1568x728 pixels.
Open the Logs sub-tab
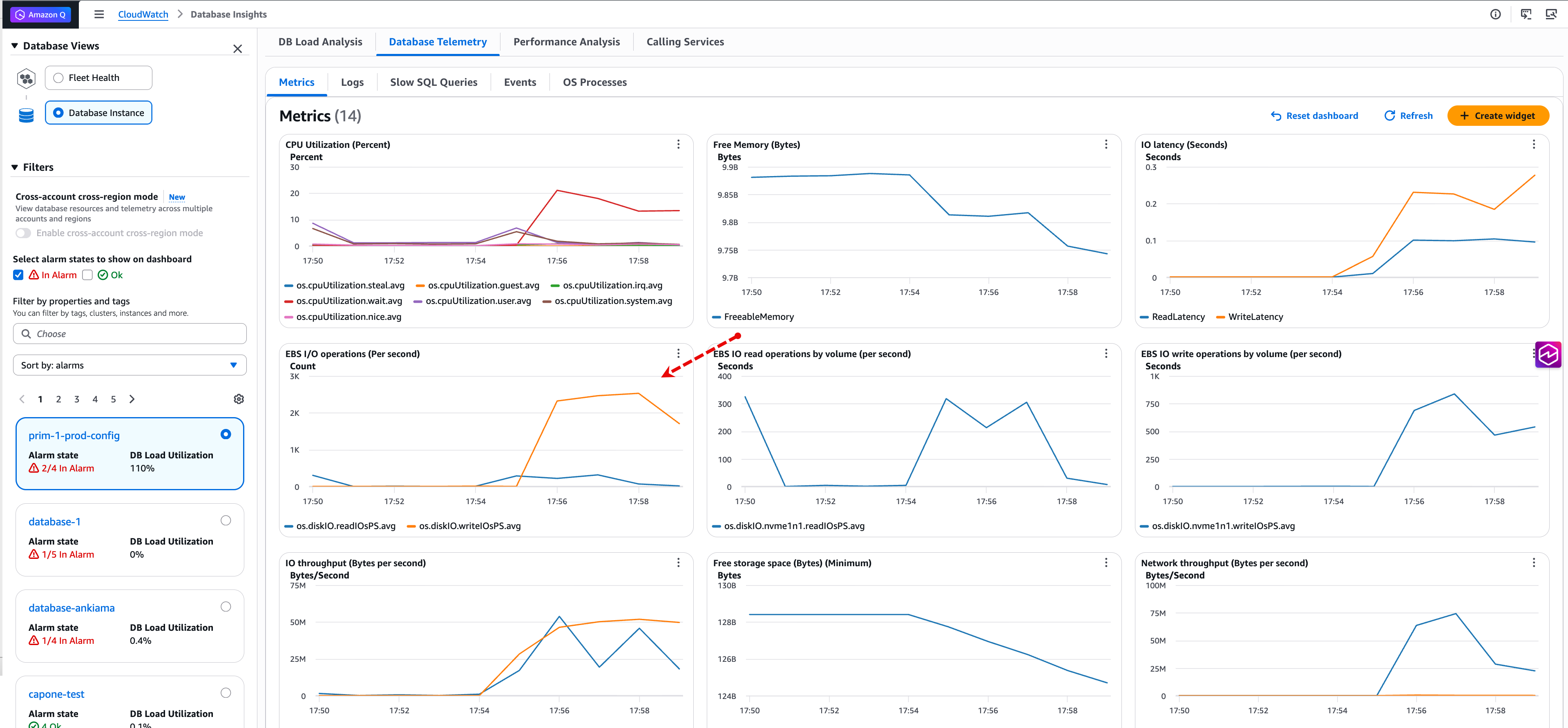352,82
